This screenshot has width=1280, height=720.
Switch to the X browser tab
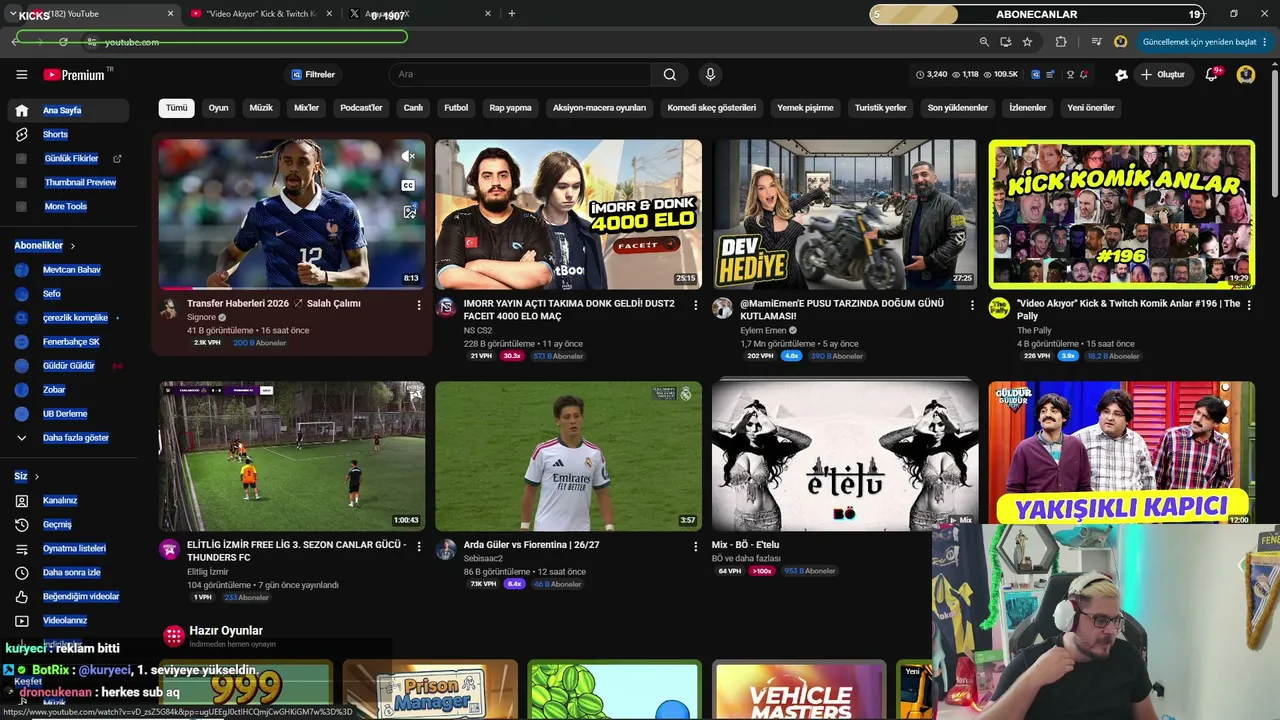[x=420, y=14]
